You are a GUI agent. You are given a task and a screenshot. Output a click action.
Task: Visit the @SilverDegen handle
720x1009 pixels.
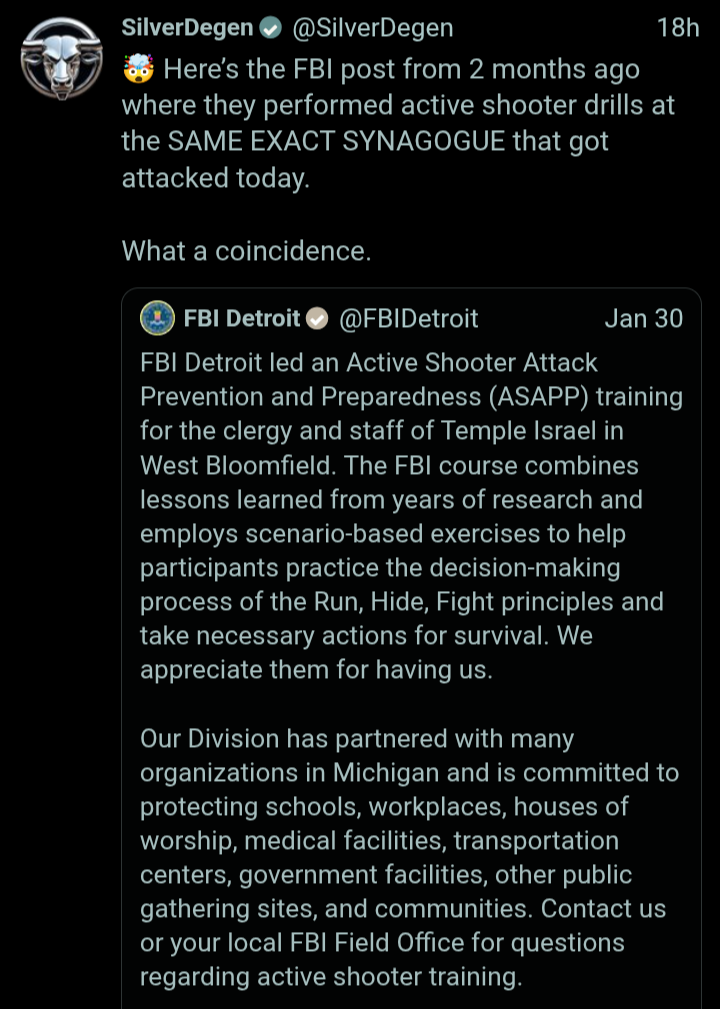(372, 28)
